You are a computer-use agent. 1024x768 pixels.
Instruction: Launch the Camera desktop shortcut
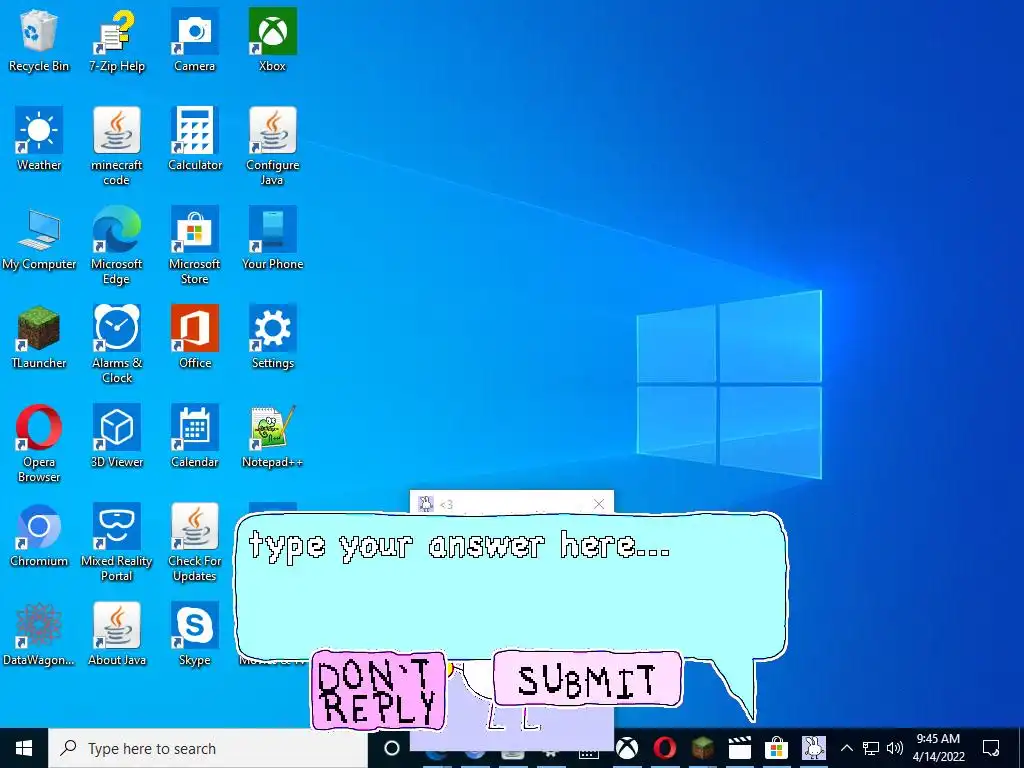(x=195, y=40)
